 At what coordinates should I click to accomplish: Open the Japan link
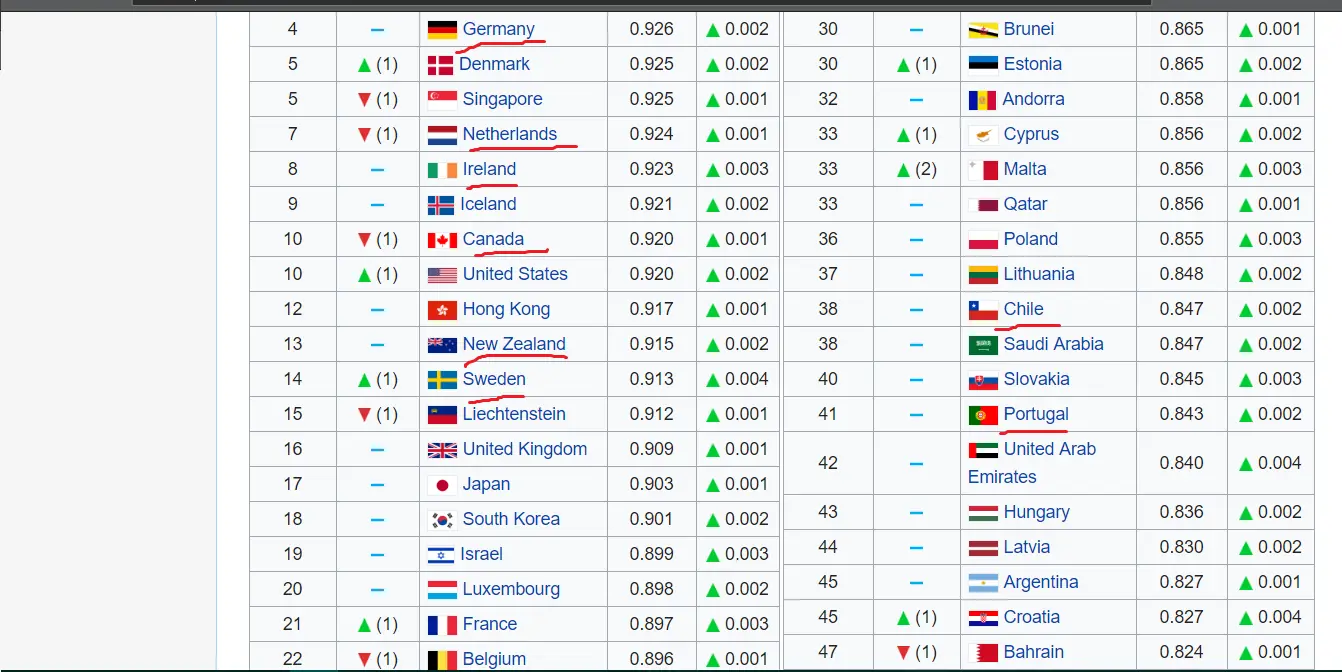tap(486, 484)
